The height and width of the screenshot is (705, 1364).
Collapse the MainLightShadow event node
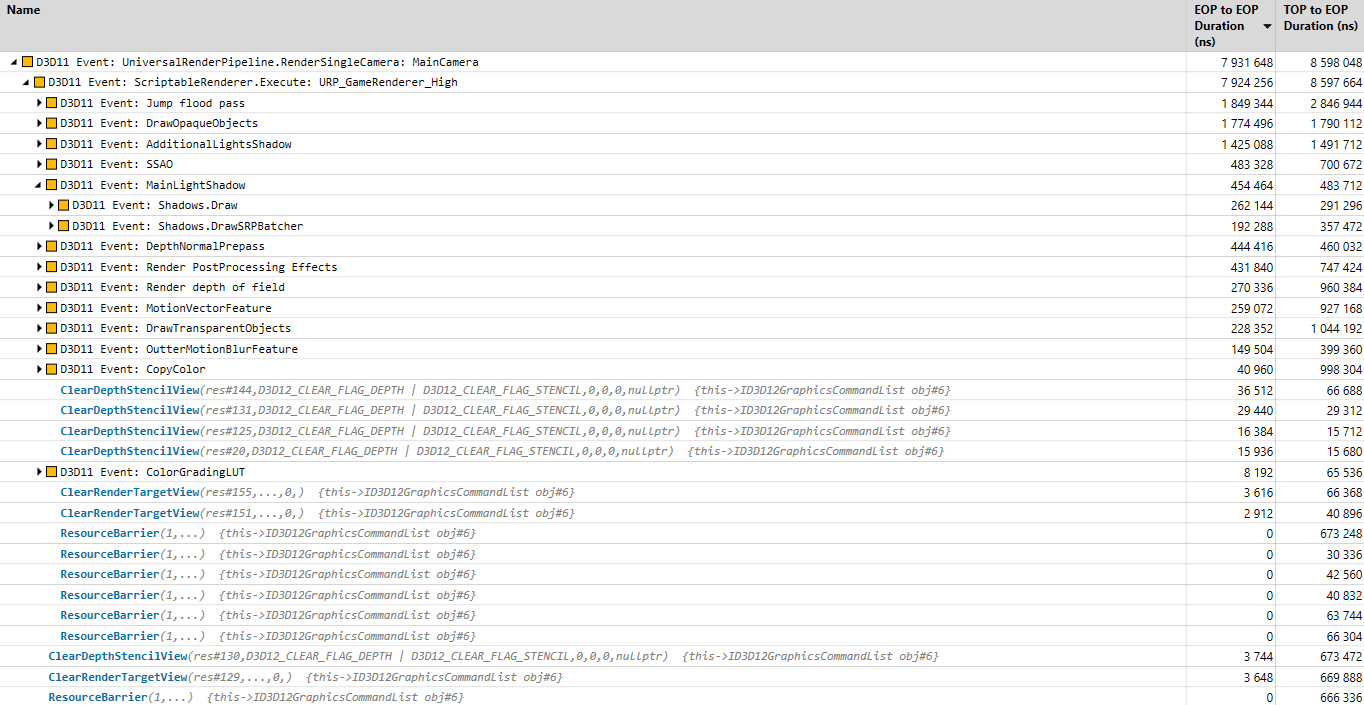pyautogui.click(x=39, y=185)
